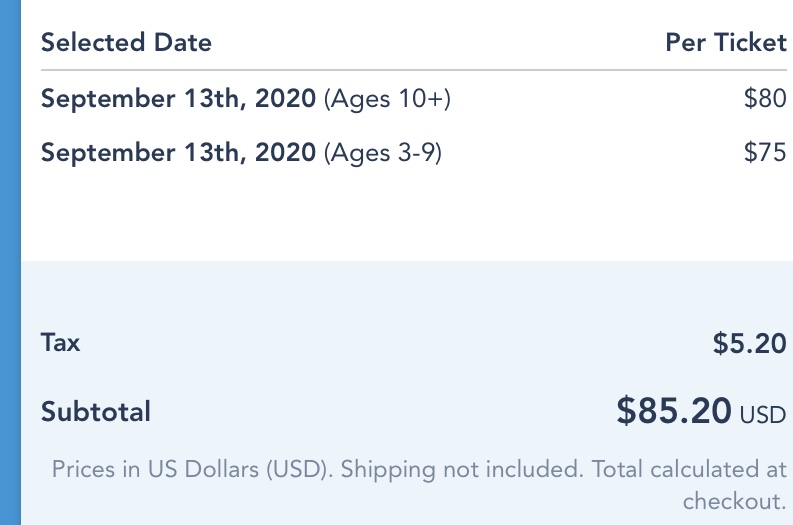Click the USD currency label beside subtotal
Viewport: 793px width, 525px height.
point(762,414)
